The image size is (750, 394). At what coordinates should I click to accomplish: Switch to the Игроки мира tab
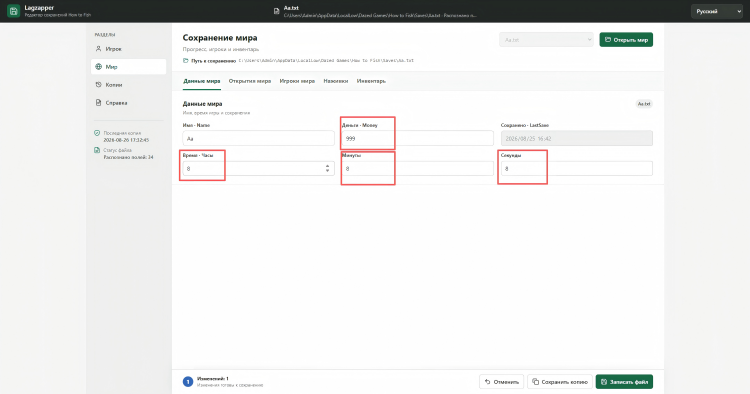(297, 81)
